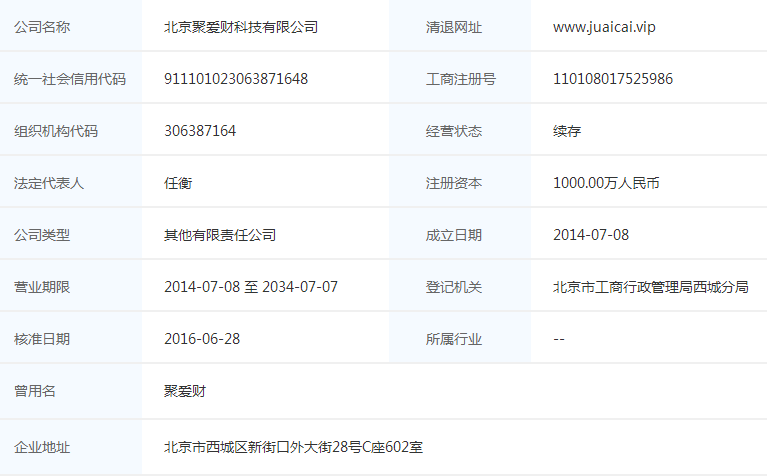The height and width of the screenshot is (476, 767).
Task: Select former name 聚爱财
Action: point(185,391)
